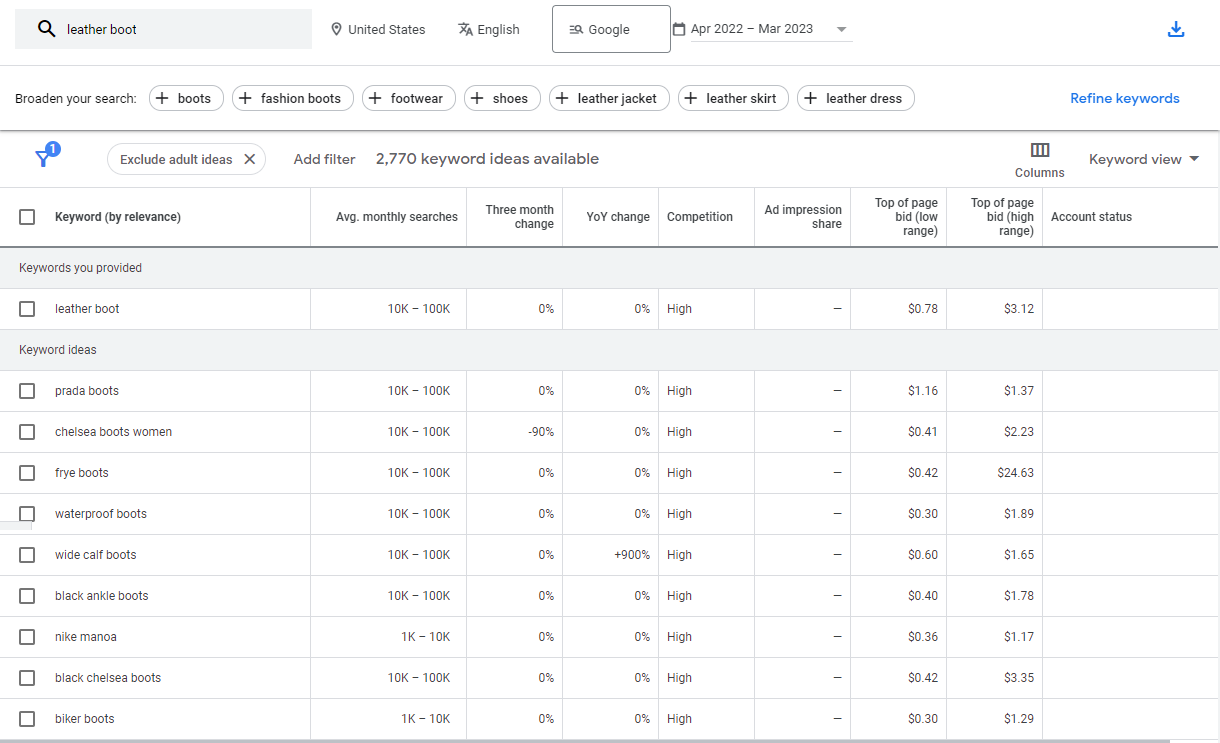Open the filter funnel icon

point(44,158)
